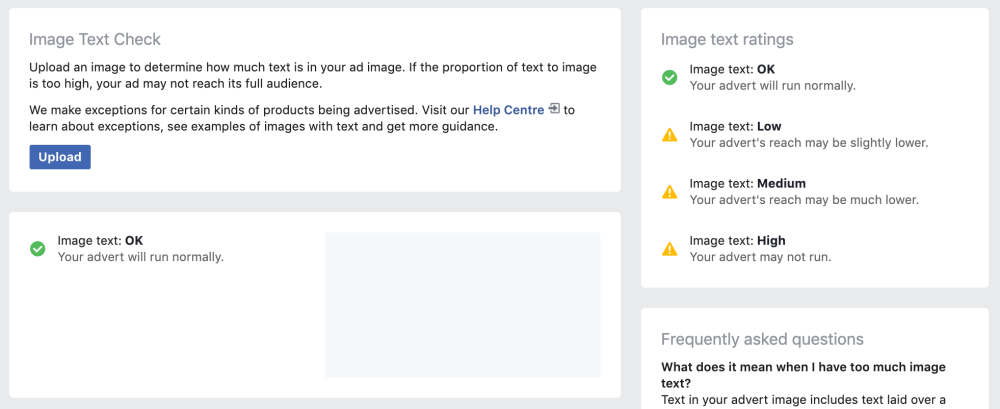Open the Help Centre link
1000x409 pixels.
(508, 110)
